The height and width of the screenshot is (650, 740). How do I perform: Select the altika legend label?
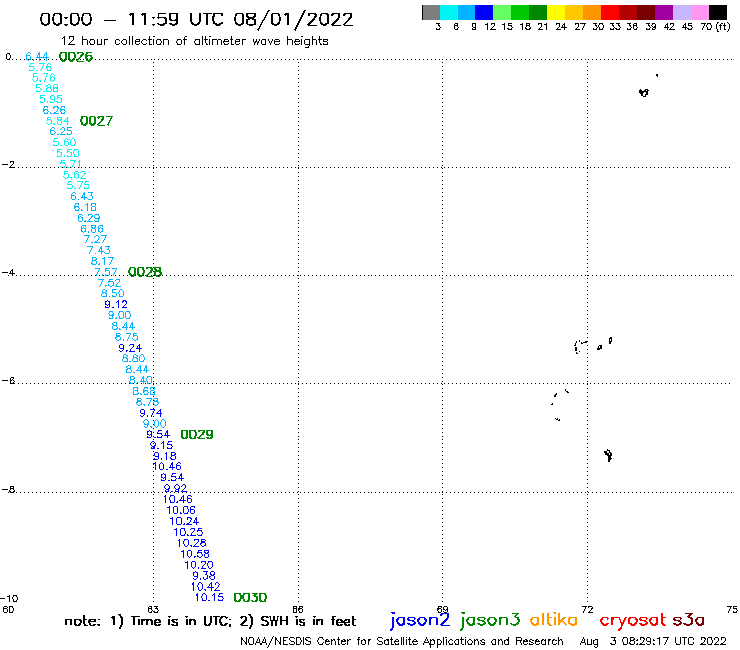coord(554,619)
